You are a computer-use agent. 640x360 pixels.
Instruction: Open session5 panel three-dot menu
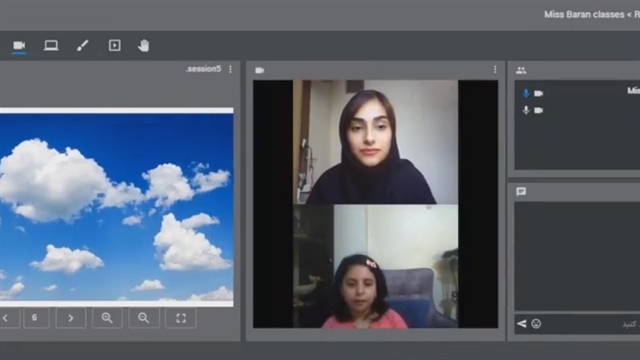tap(231, 69)
